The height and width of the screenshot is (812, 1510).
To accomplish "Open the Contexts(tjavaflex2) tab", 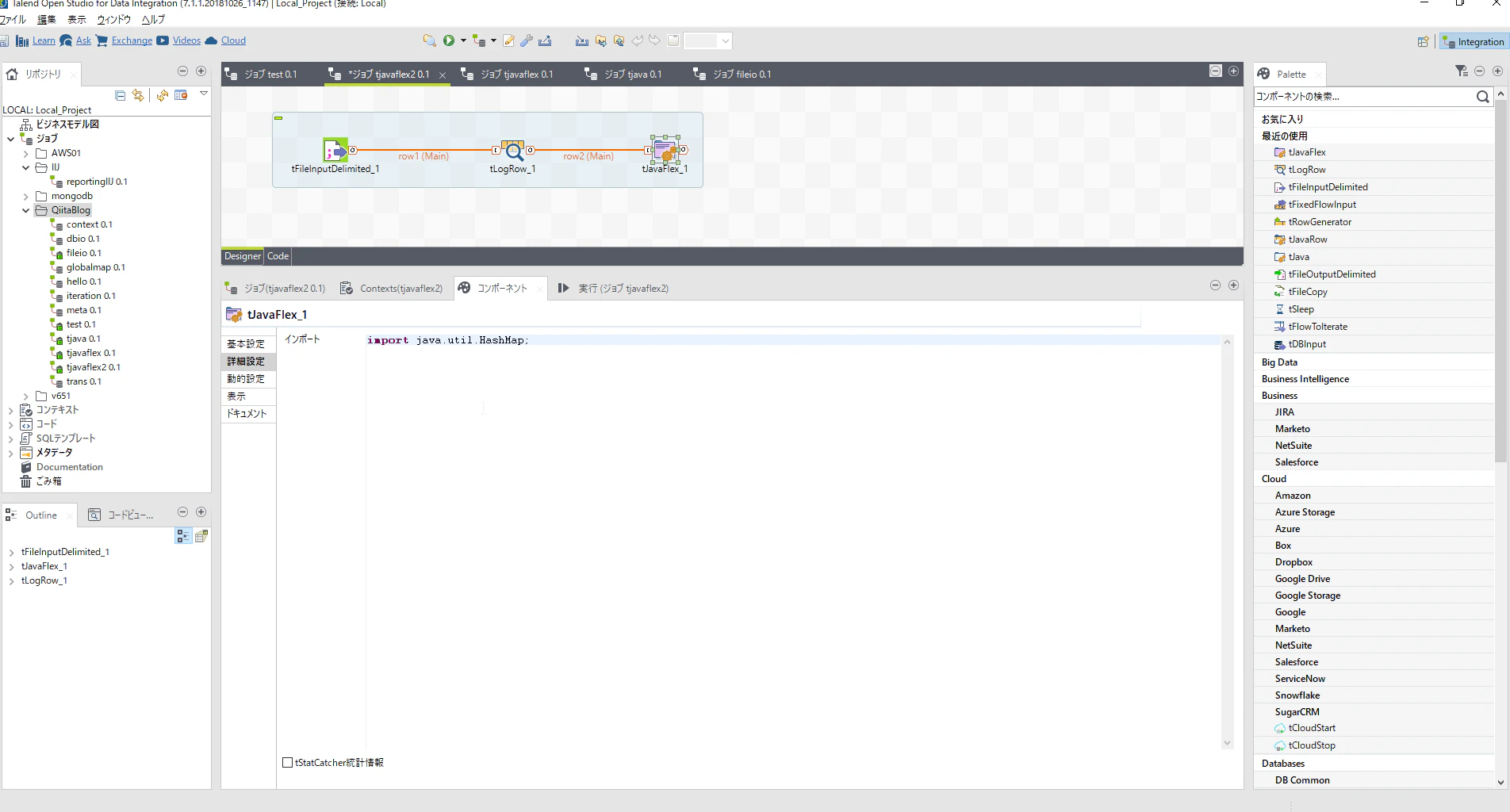I will tap(391, 288).
